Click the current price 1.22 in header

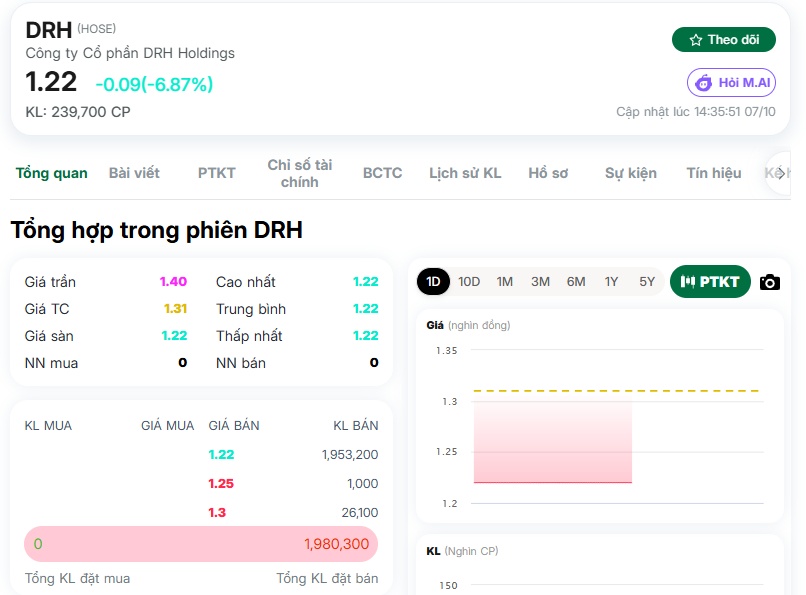[x=51, y=82]
